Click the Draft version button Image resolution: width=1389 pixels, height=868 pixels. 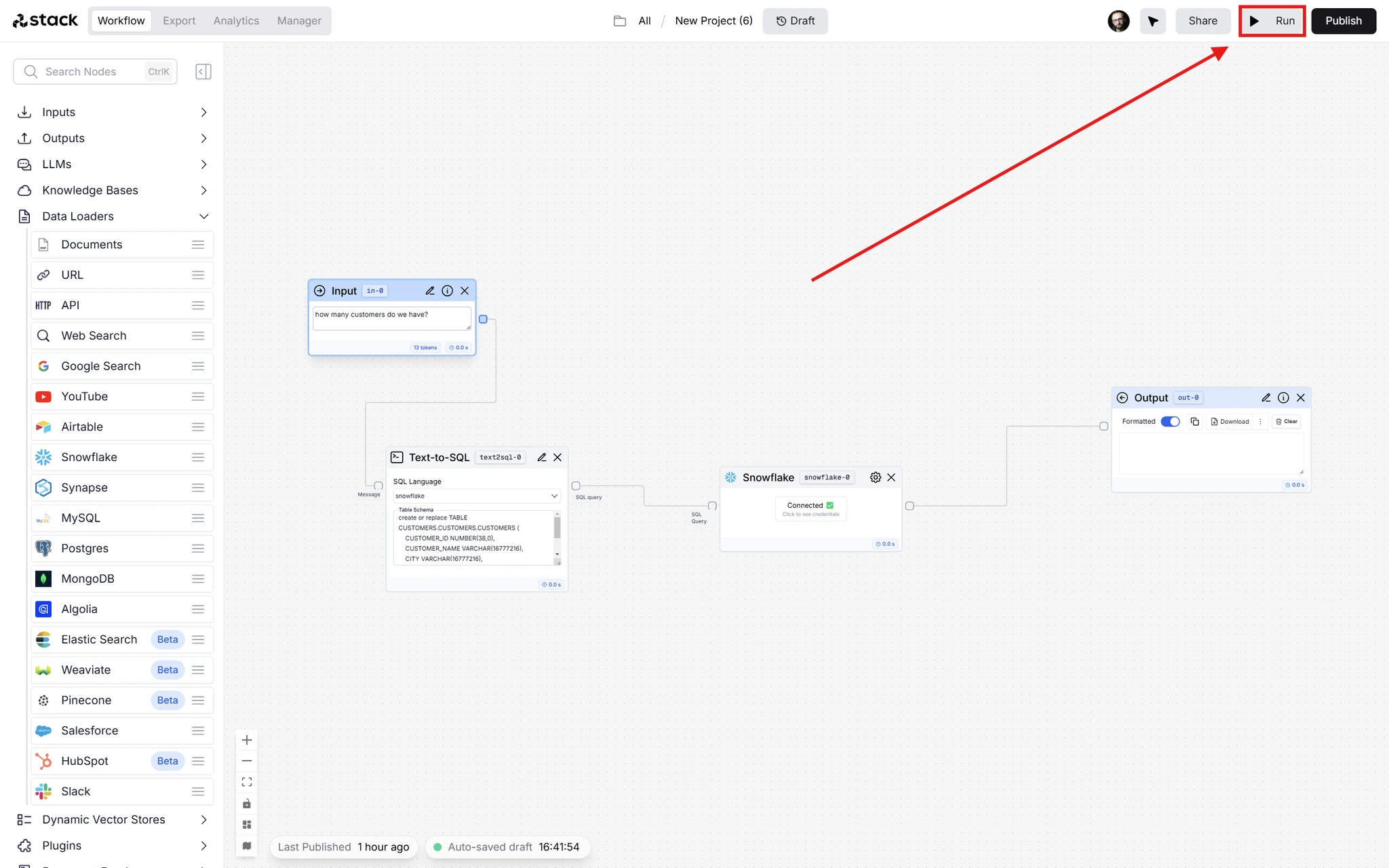[795, 21]
